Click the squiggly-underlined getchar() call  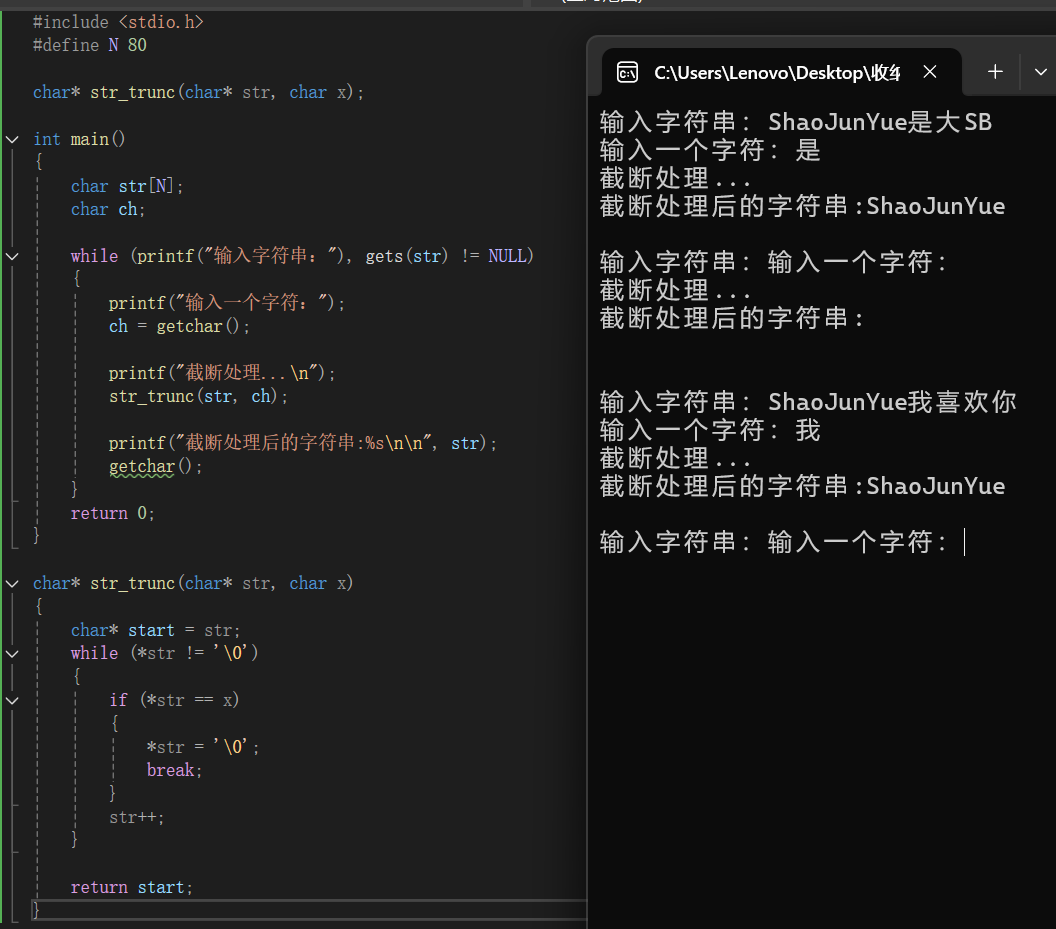pos(155,466)
